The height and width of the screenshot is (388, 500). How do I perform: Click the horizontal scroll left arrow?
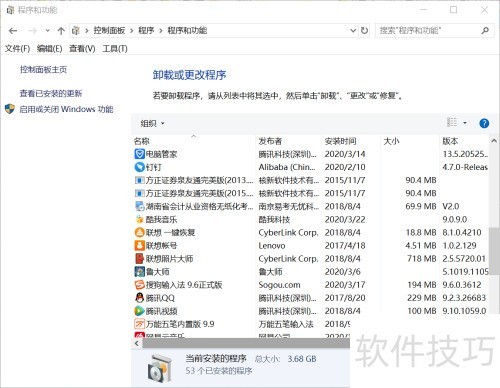pyautogui.click(x=137, y=343)
